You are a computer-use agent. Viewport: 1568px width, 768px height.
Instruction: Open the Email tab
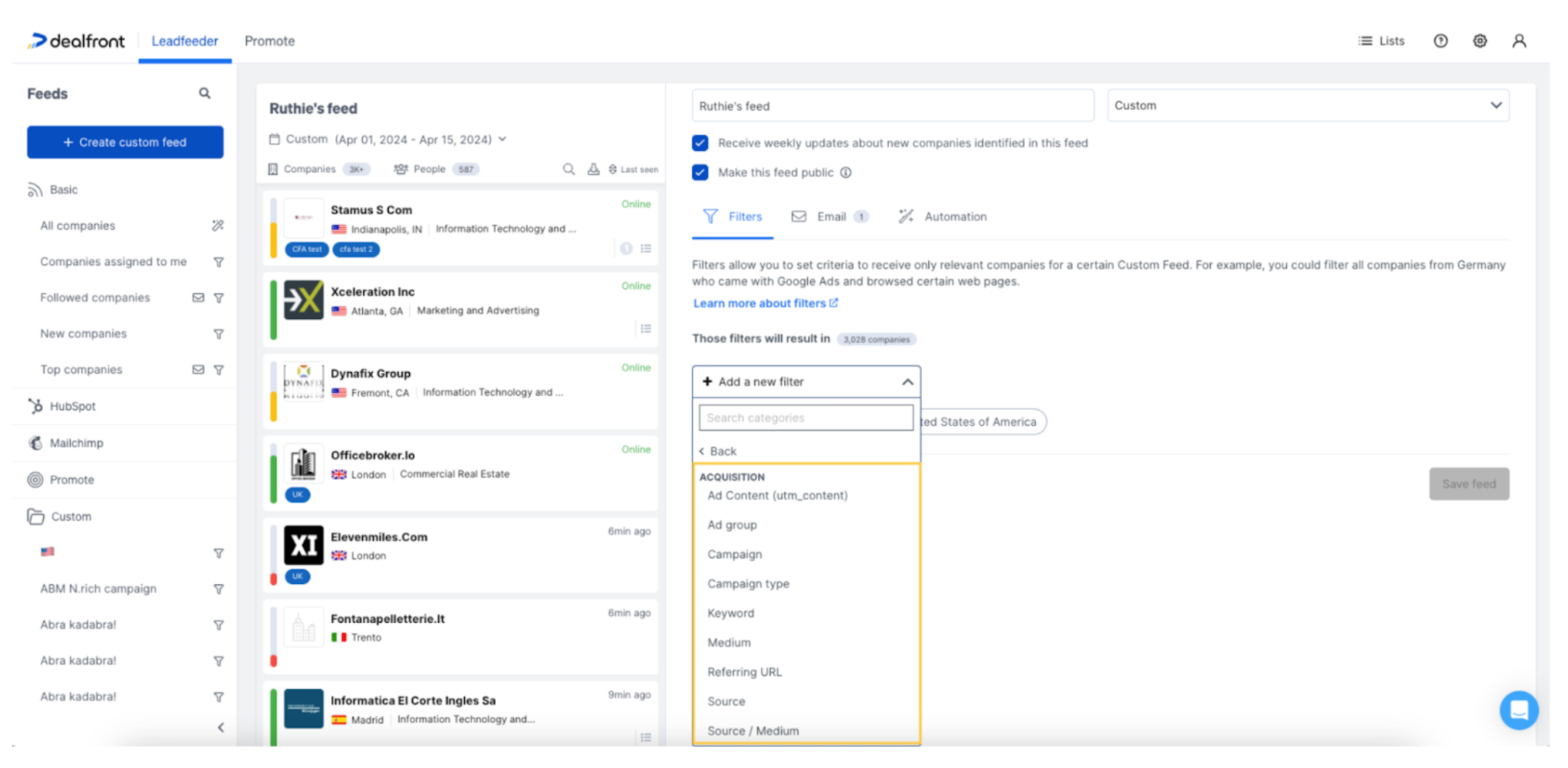coord(829,217)
